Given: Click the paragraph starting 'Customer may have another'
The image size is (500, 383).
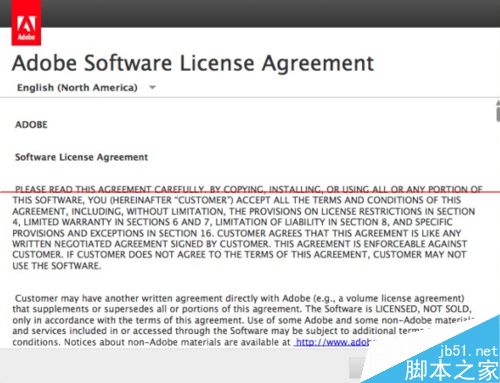Looking at the screenshot, I should 243,320.
